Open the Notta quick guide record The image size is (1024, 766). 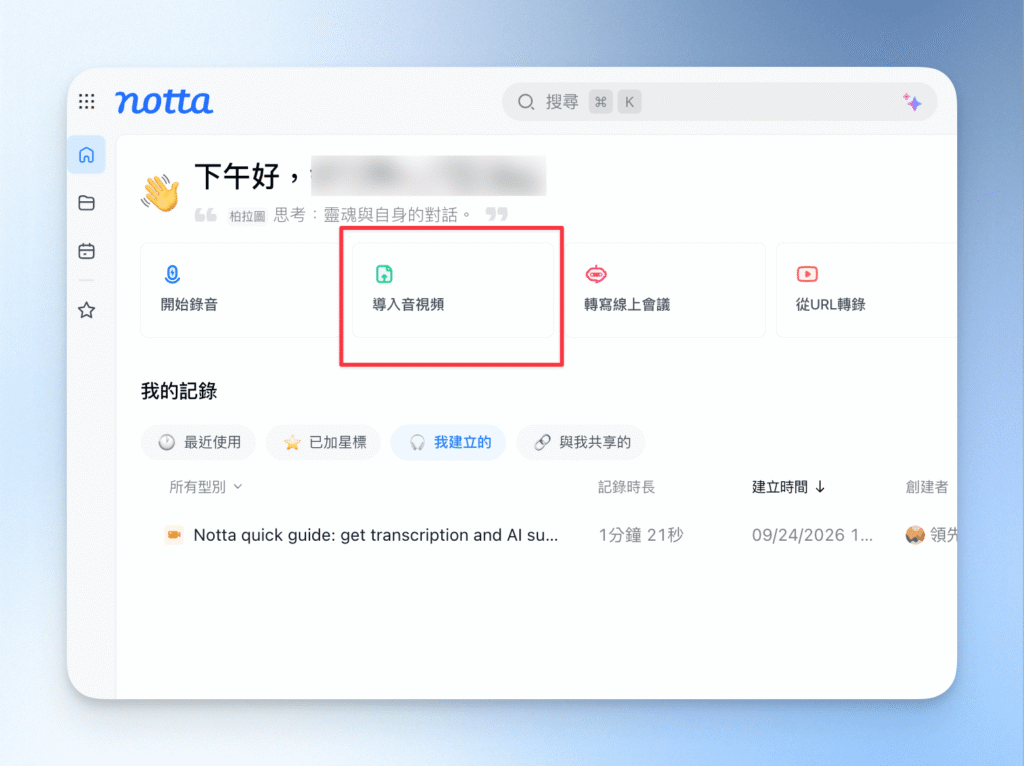[376, 535]
